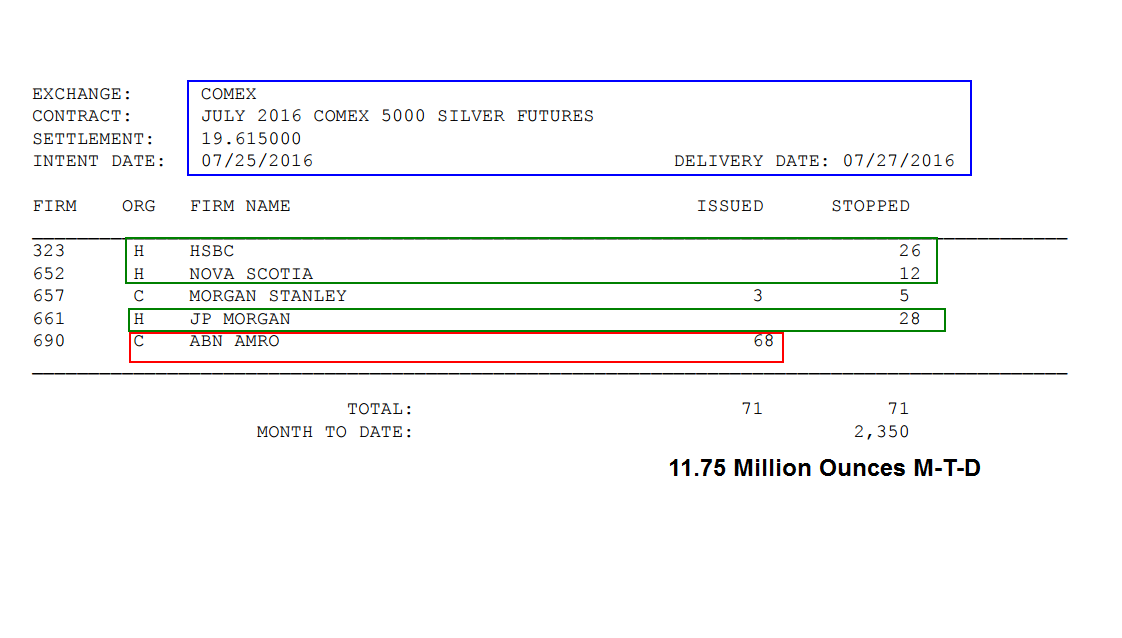Viewport: 1122px width, 638px height.
Task: Click the FIRM column header
Action: (x=54, y=206)
